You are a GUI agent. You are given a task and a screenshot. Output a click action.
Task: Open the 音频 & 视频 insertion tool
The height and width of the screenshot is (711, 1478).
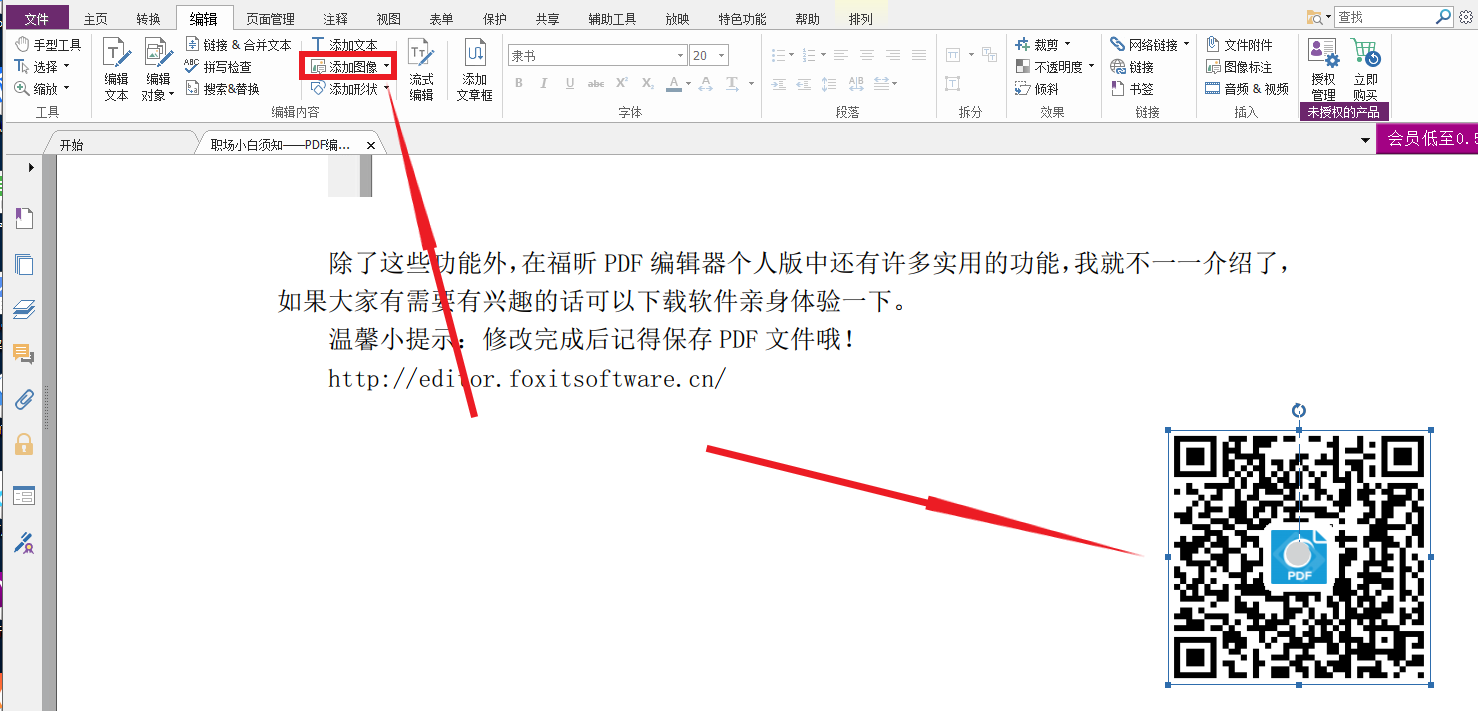[1247, 89]
